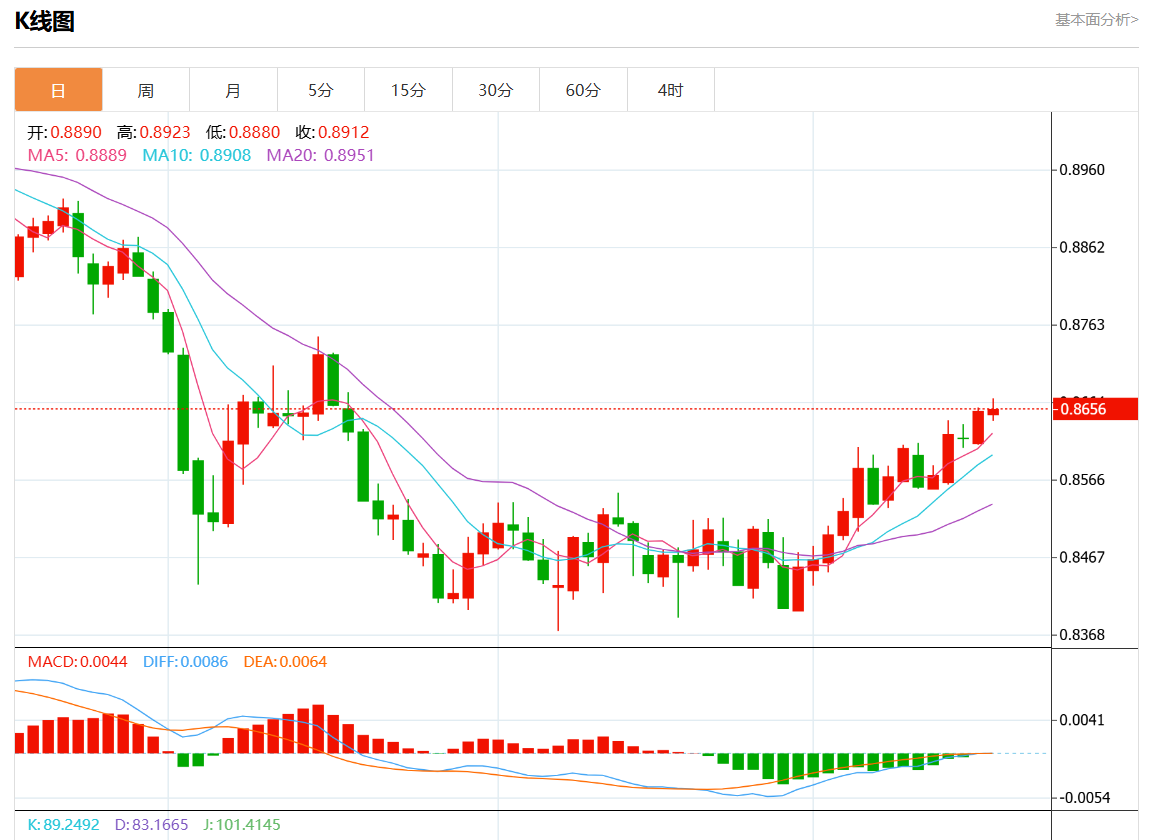1158x840 pixels.
Task: Show the 60分 interval chart
Action: [583, 90]
